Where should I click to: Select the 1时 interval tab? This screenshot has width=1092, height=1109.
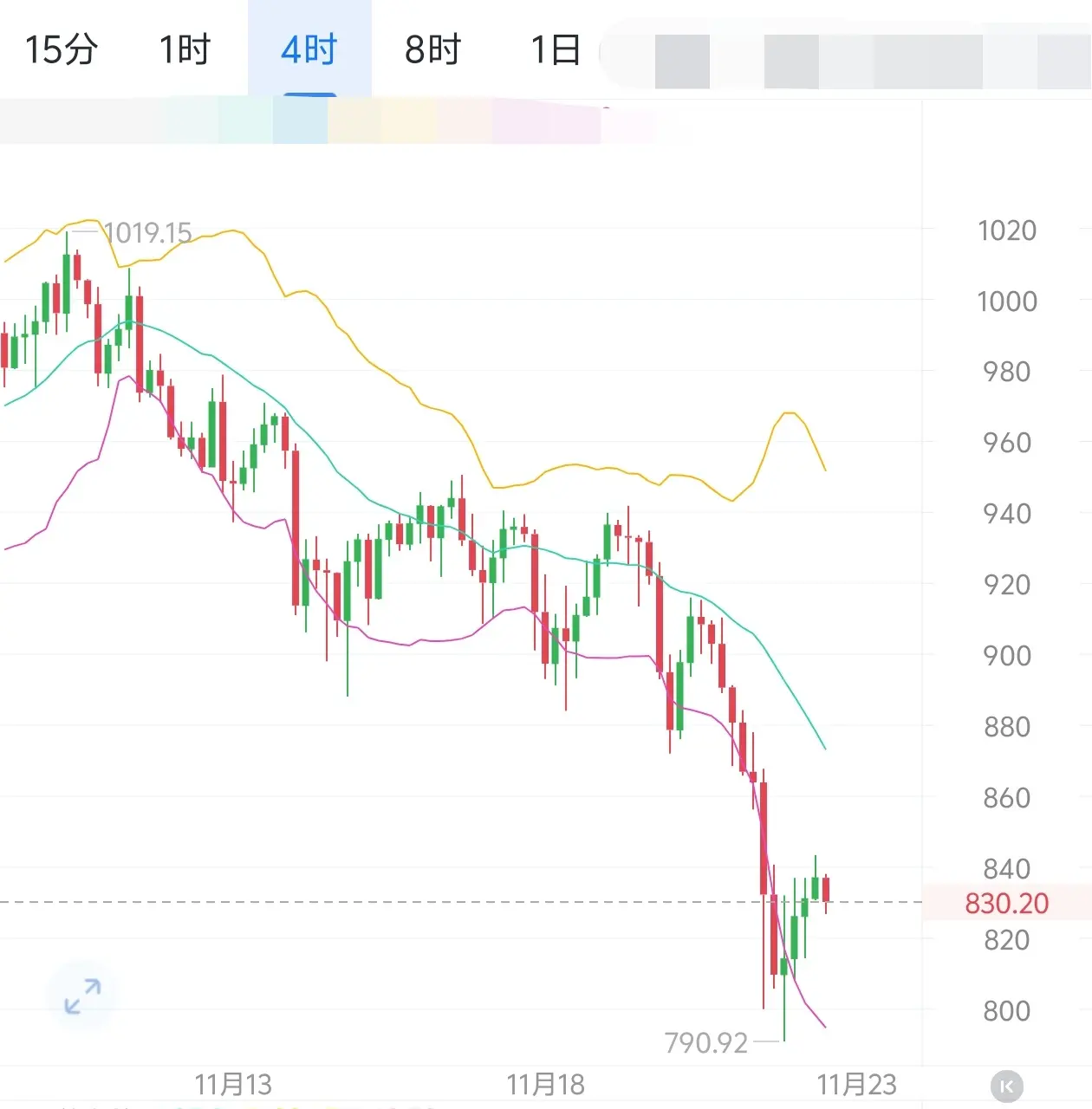185,49
